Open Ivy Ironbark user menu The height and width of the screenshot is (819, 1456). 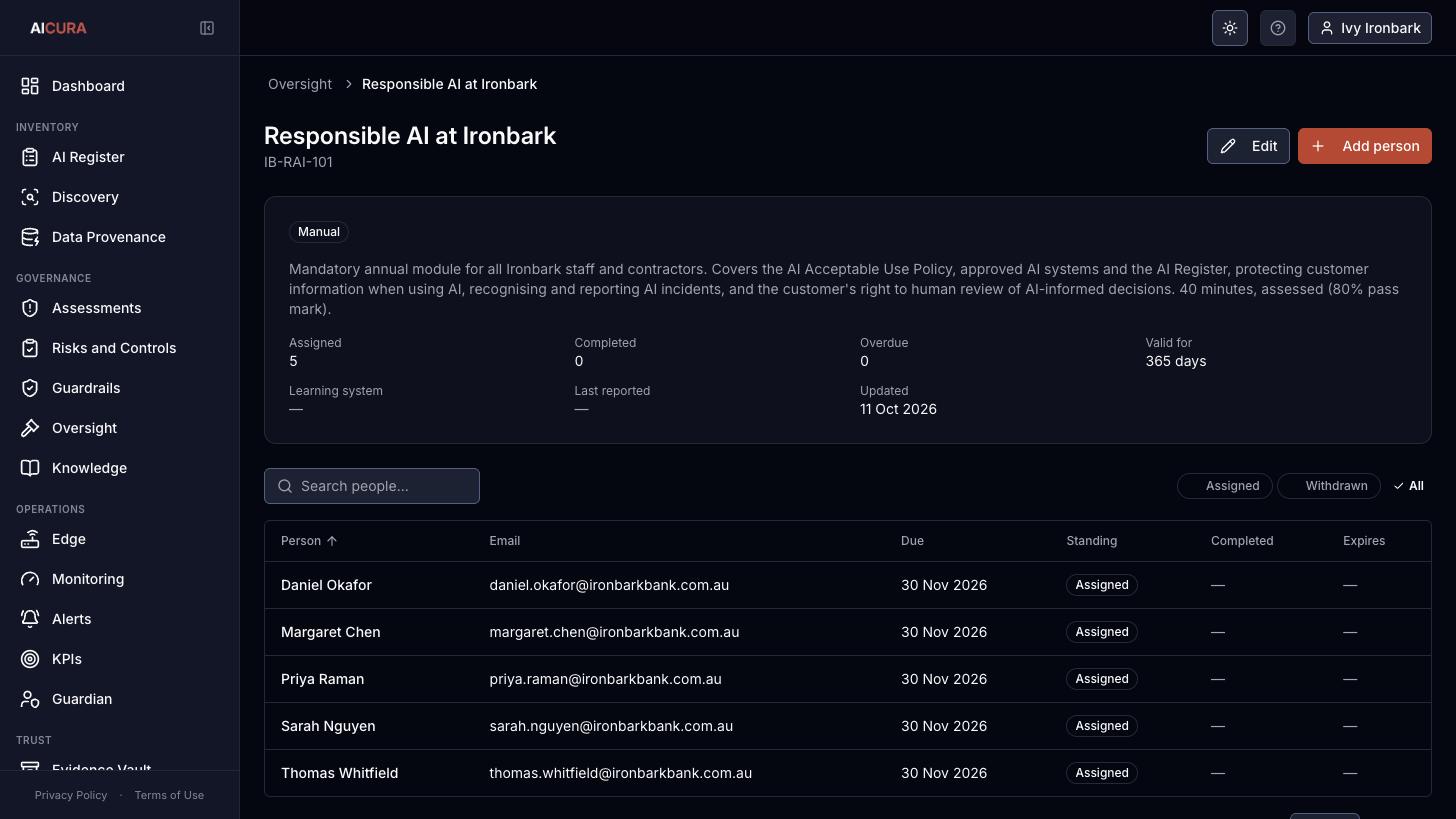tap(1370, 28)
